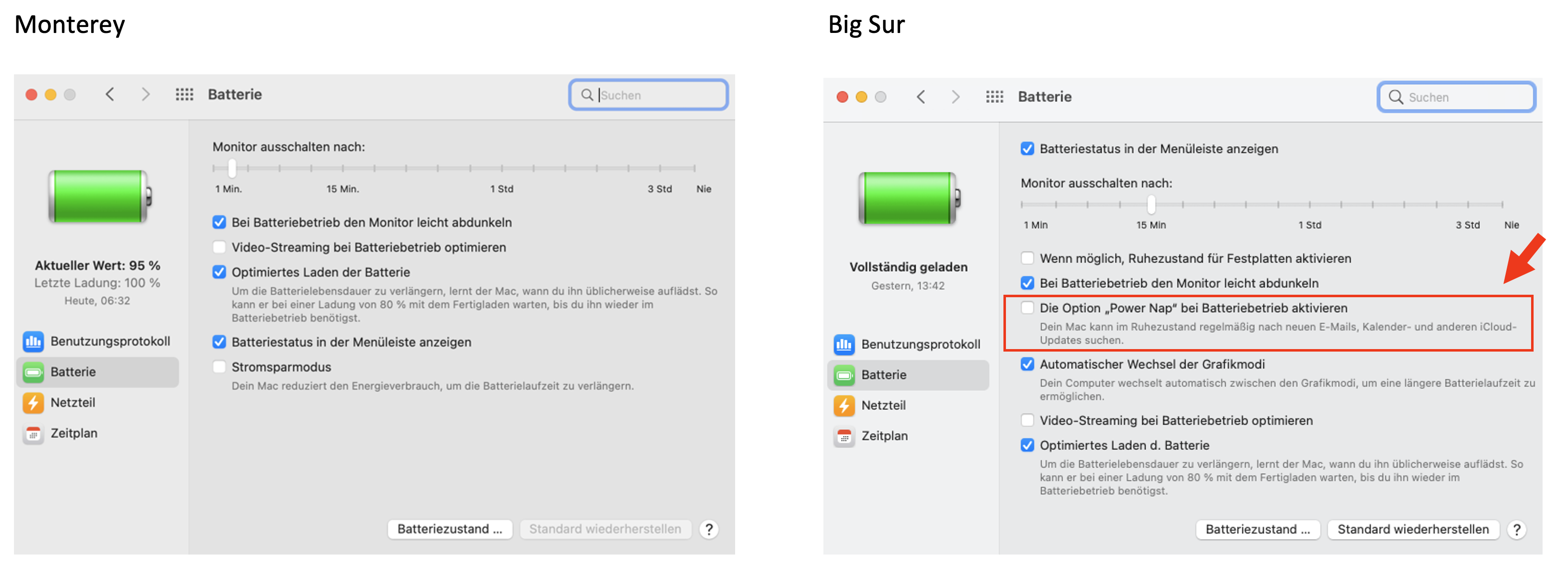This screenshot has height=569, width=1568.
Task: Select Netzteil in the Monterey sidebar
Action: [x=72, y=402]
